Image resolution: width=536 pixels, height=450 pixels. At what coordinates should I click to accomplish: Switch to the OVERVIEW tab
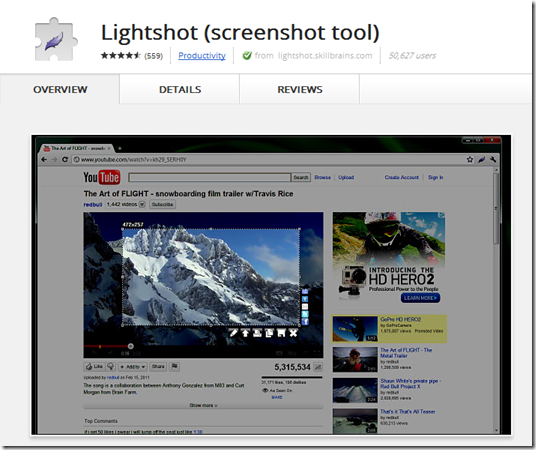tap(60, 89)
